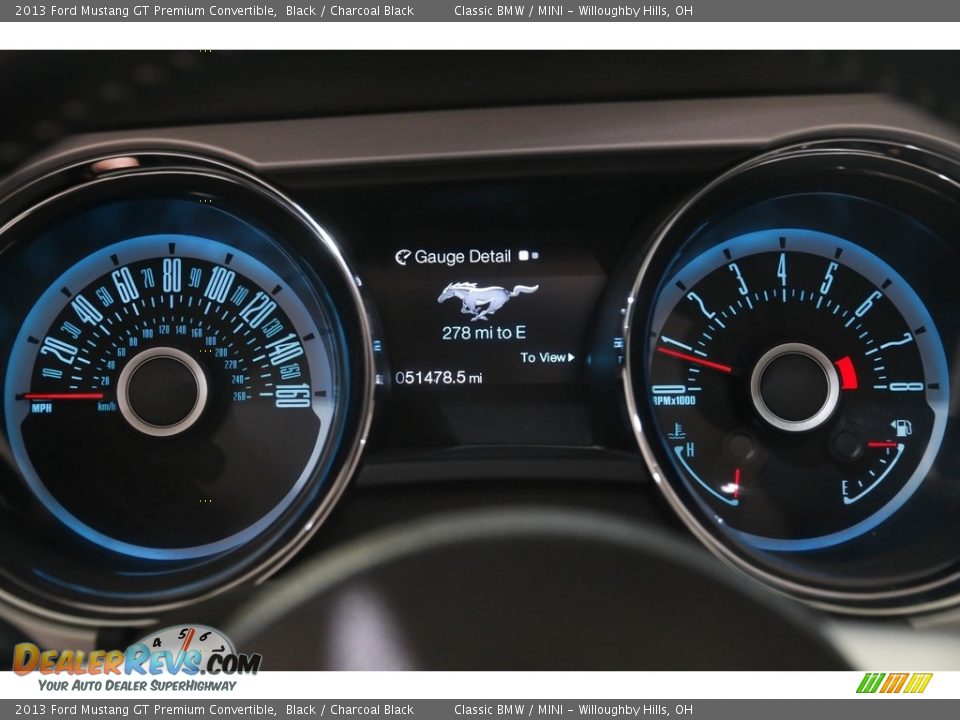Click the 120 mark on speedometer

257,309
